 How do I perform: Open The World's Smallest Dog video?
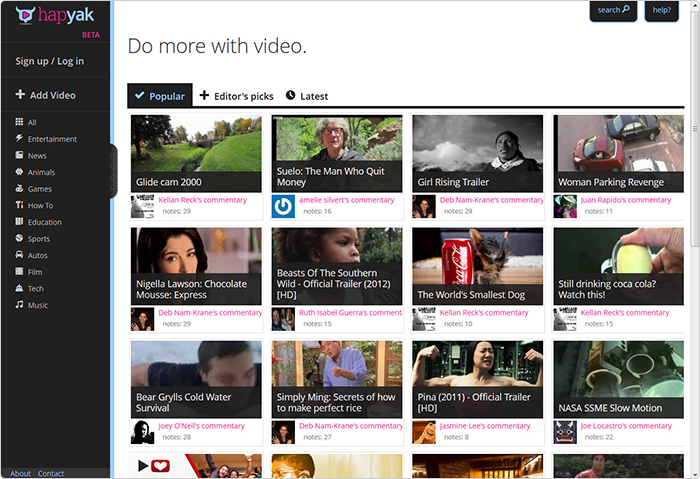pyautogui.click(x=478, y=267)
